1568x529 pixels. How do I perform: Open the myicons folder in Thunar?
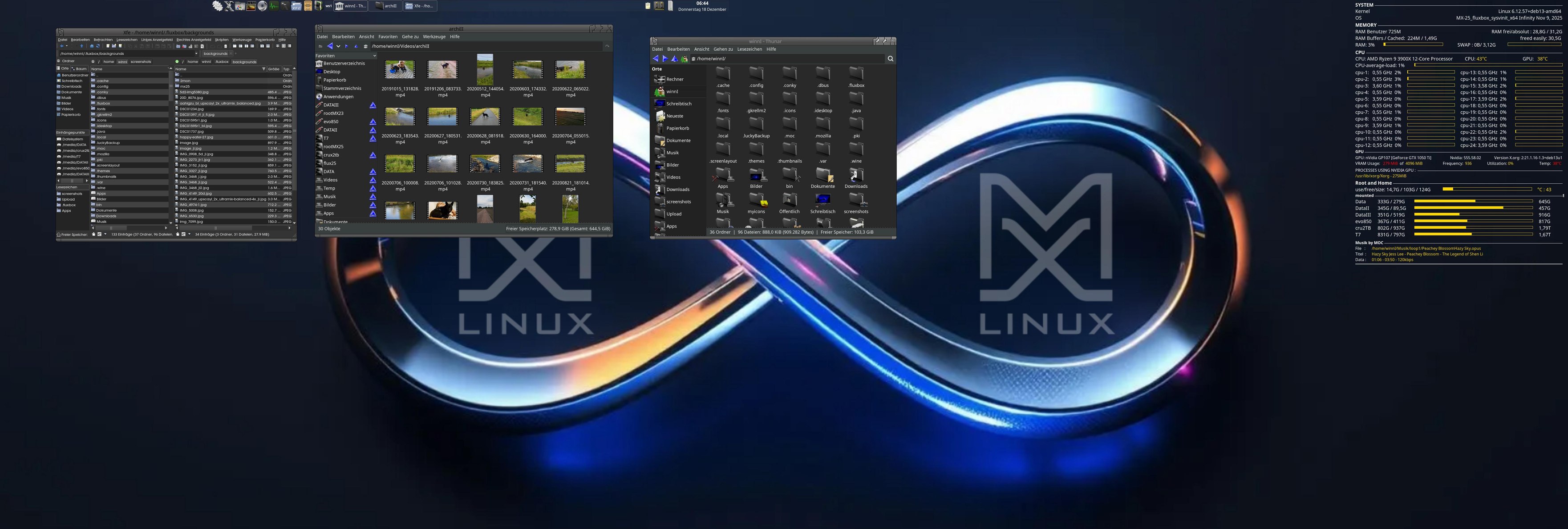pyautogui.click(x=756, y=203)
